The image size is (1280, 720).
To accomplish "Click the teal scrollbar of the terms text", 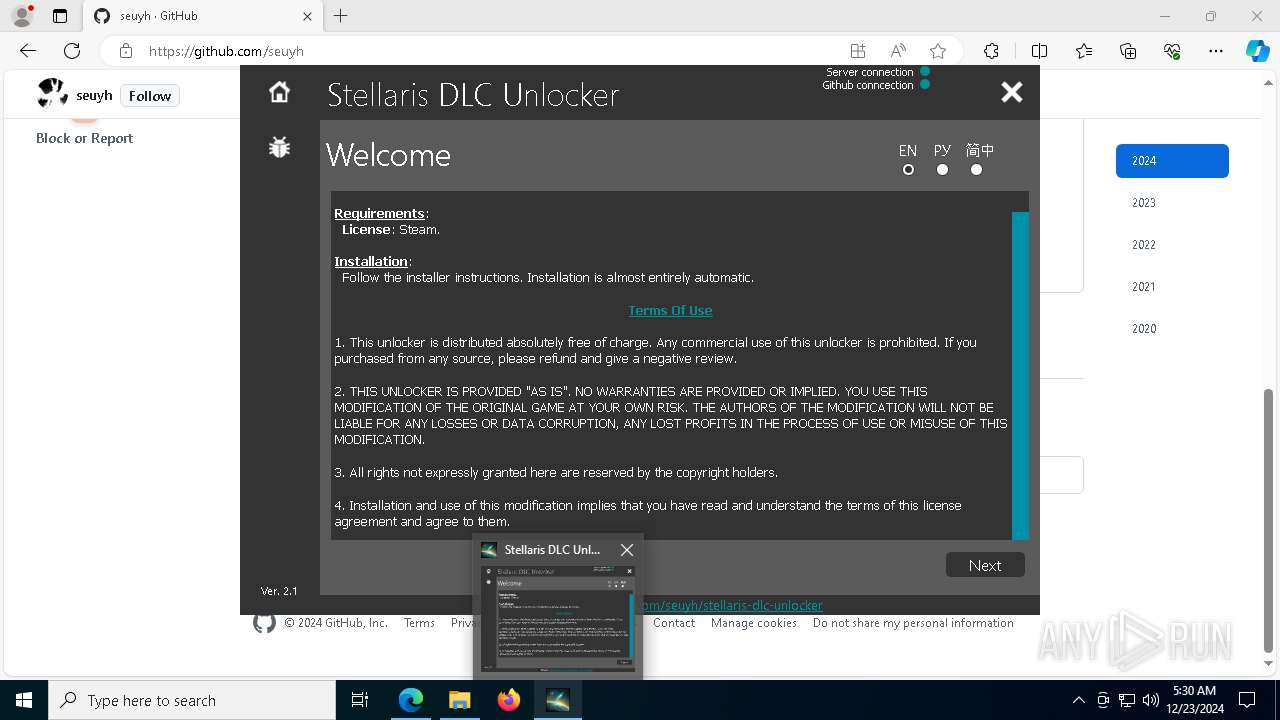I will (1020, 375).
